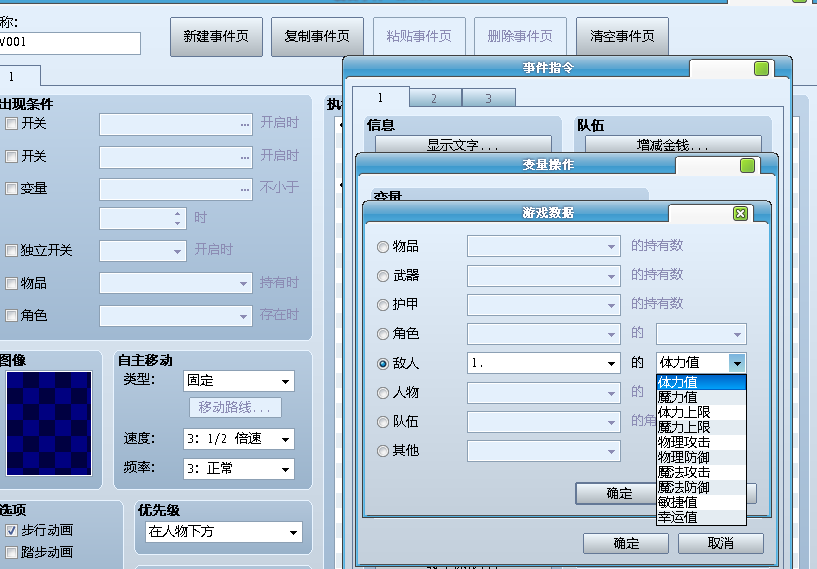Viewport: 817px width, 569px height.
Task: Click ellipsis on 变量 condition field
Action: tap(245, 190)
